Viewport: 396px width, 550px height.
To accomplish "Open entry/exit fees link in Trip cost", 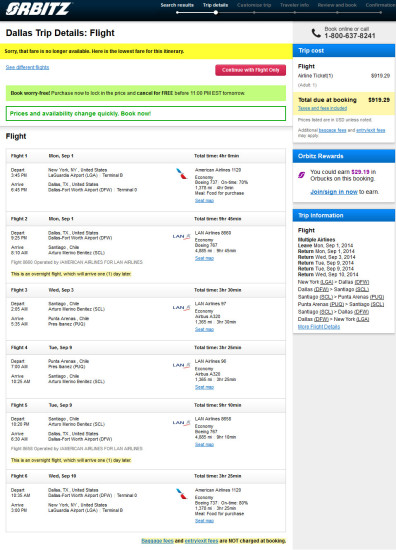I will 371,130.
